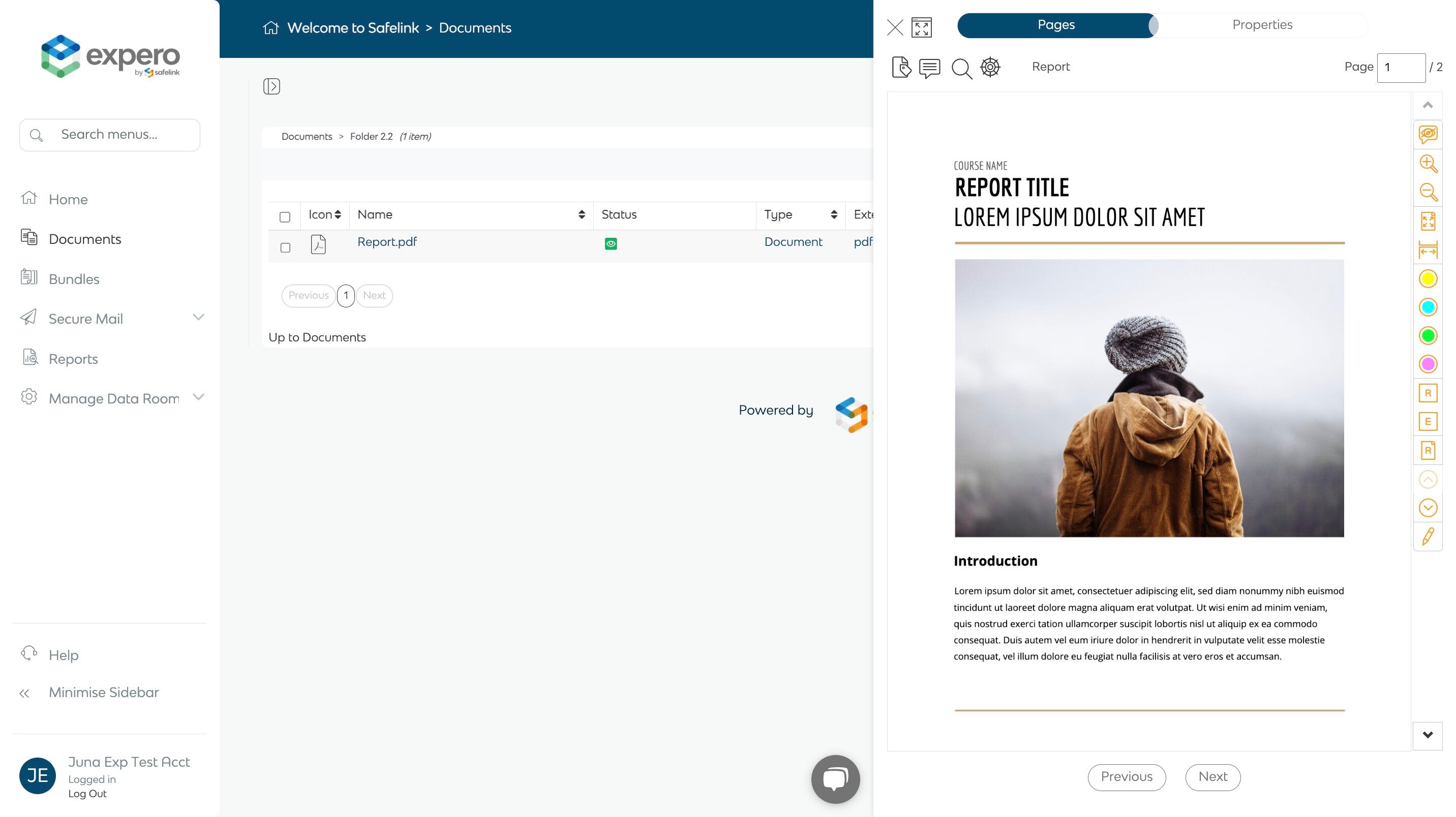Viewport: 1456px width, 817px height.
Task: Expand Manage Data Room submenu
Action: tap(198, 397)
